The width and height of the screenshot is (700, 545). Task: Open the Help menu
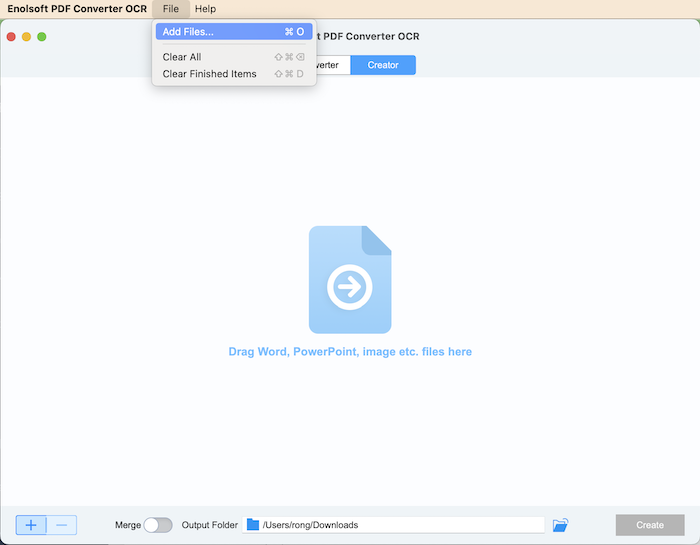pyautogui.click(x=205, y=9)
